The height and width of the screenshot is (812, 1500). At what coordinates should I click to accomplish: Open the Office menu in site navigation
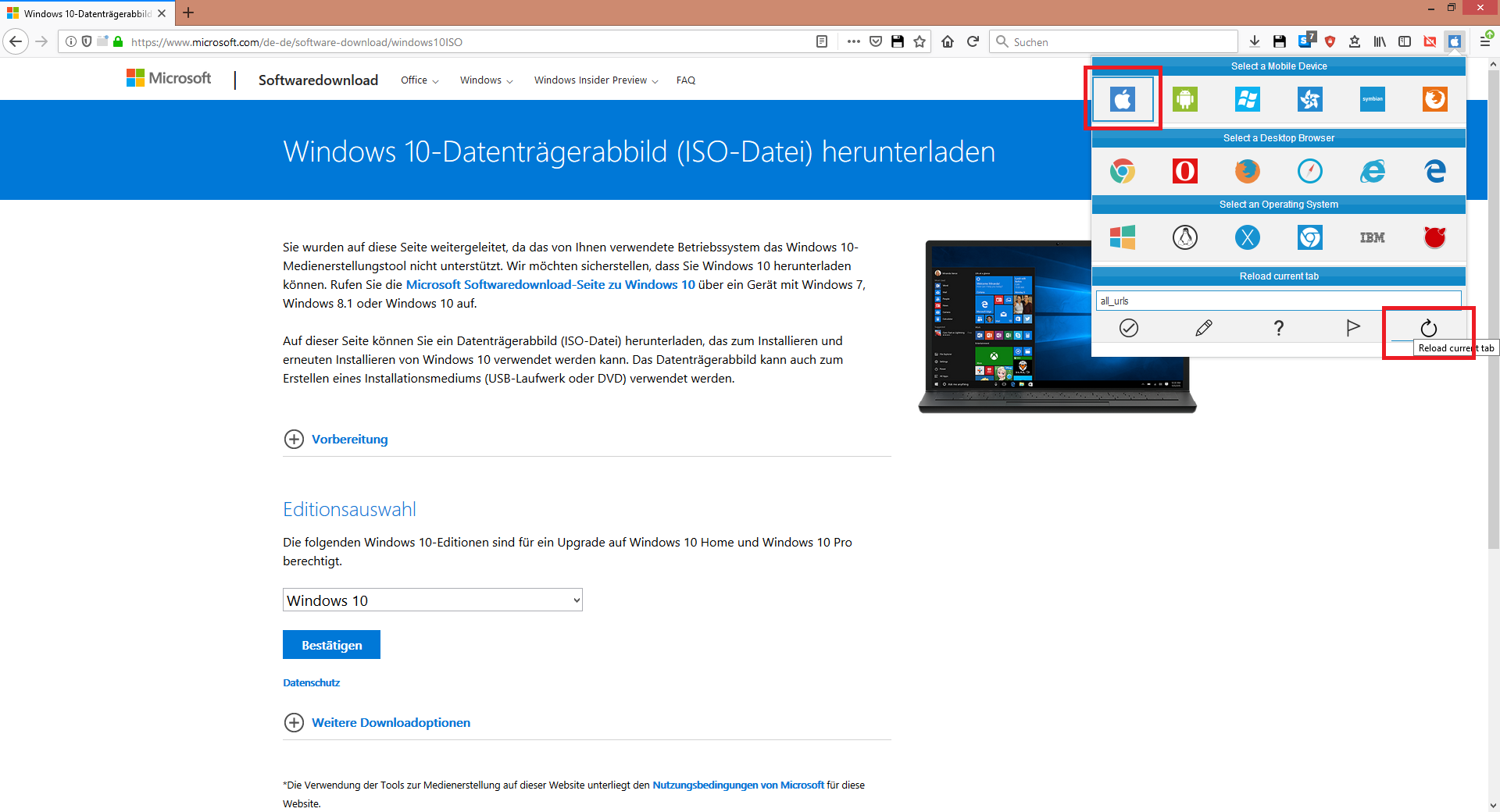420,80
